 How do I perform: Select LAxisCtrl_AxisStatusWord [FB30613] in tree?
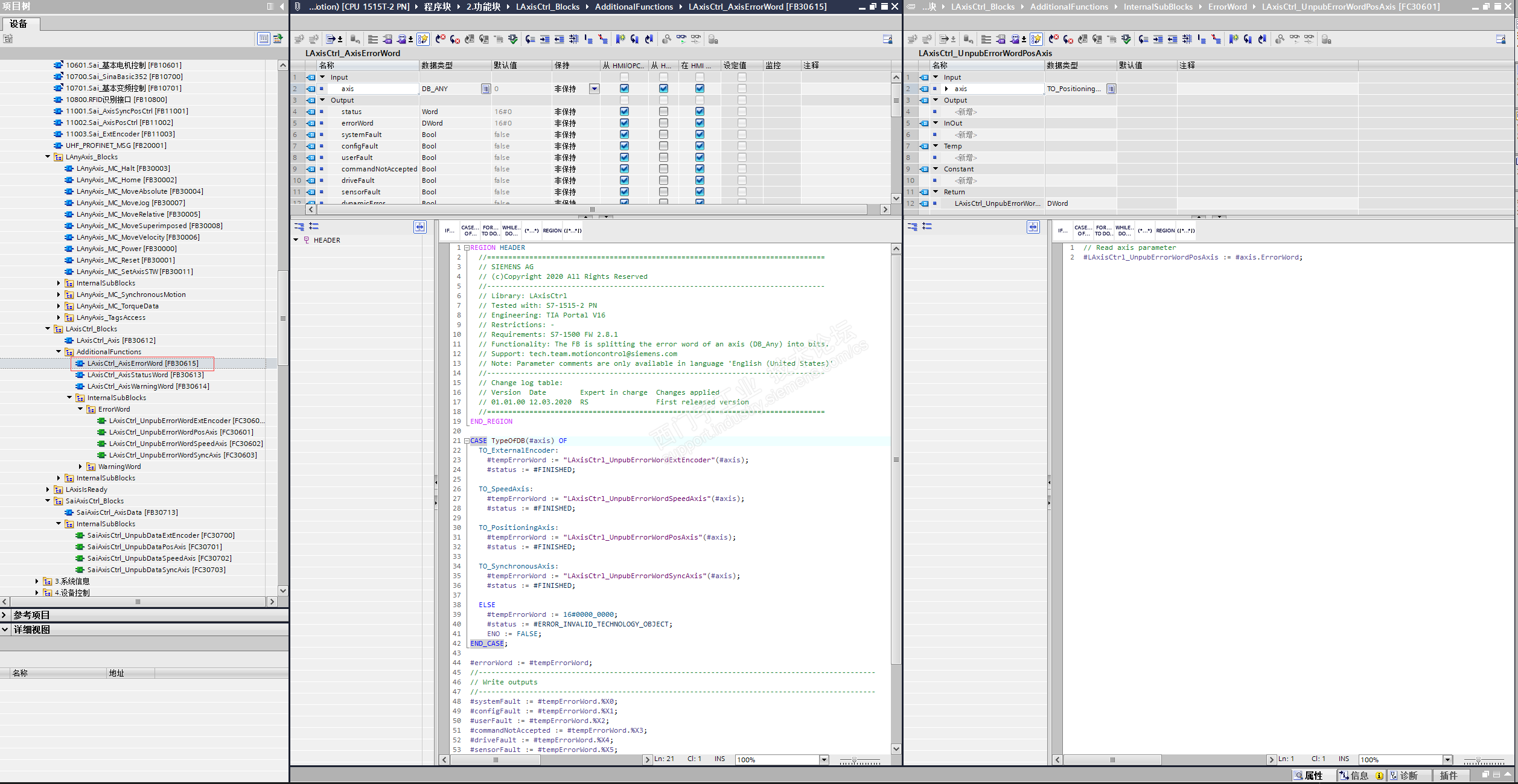click(145, 375)
